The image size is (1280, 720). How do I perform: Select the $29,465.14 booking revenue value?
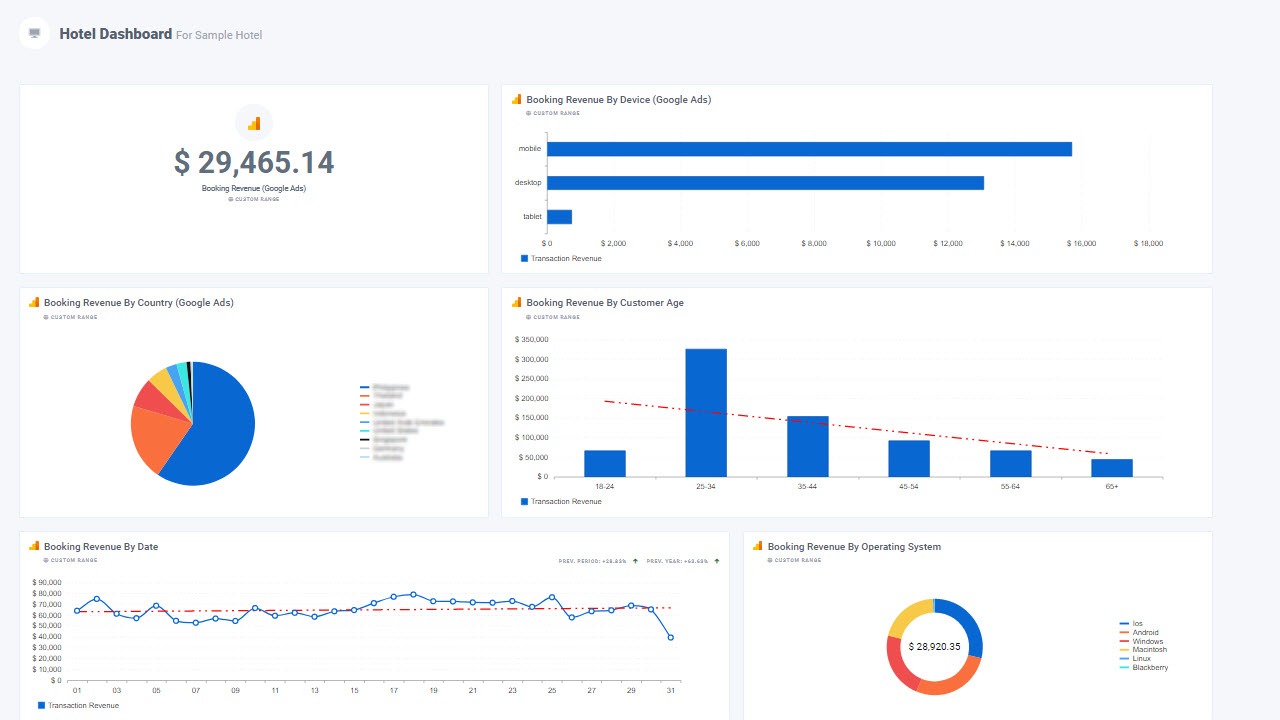click(x=254, y=163)
